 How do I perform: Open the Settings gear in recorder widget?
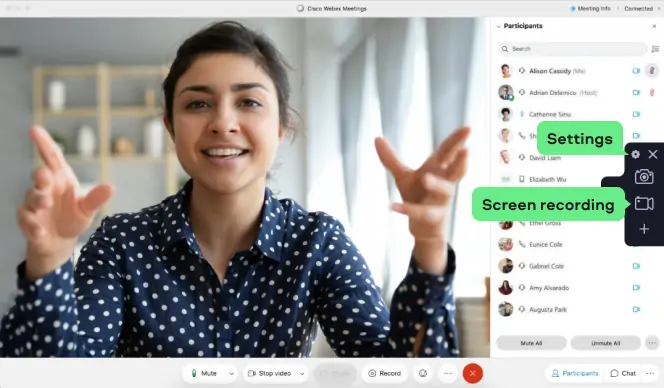635,154
